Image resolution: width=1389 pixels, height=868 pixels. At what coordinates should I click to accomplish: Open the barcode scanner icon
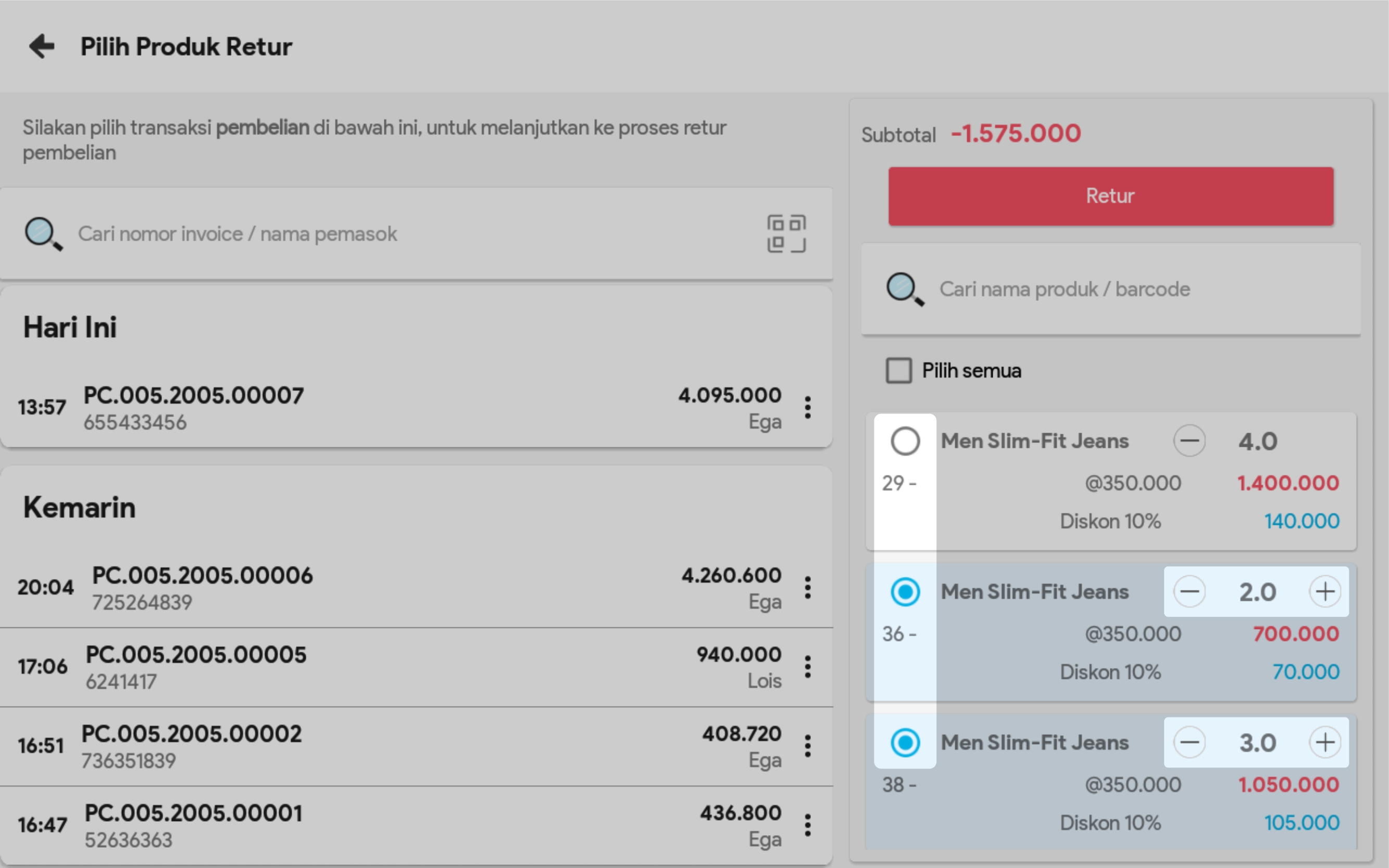point(786,234)
